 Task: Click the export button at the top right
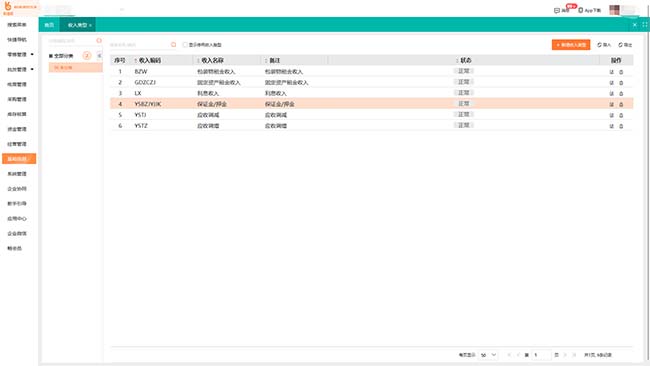click(x=625, y=45)
